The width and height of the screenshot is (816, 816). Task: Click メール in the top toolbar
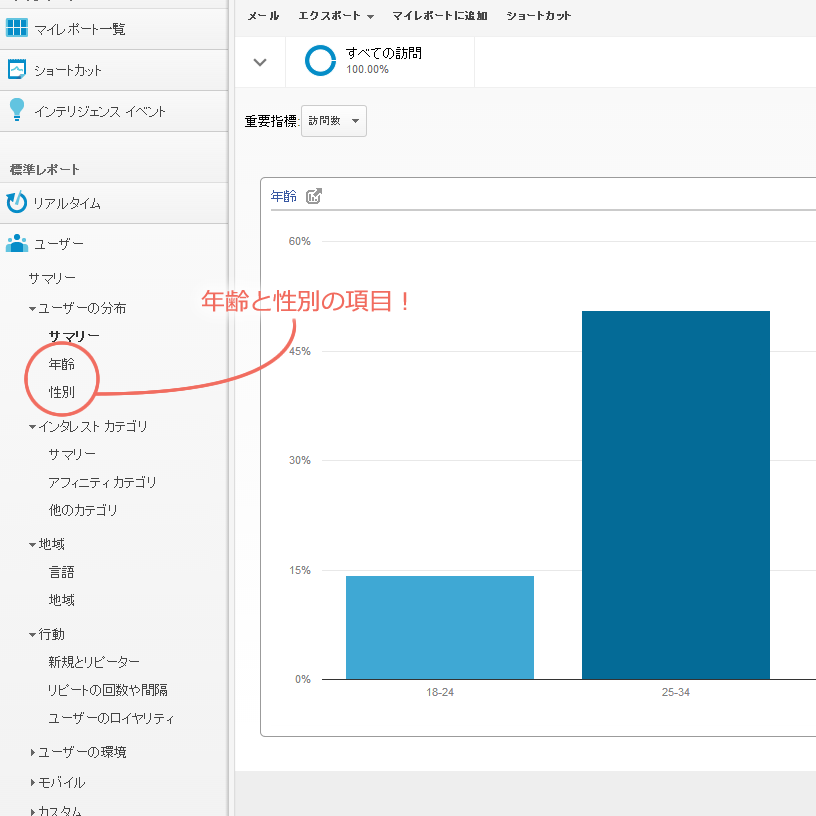[x=263, y=16]
